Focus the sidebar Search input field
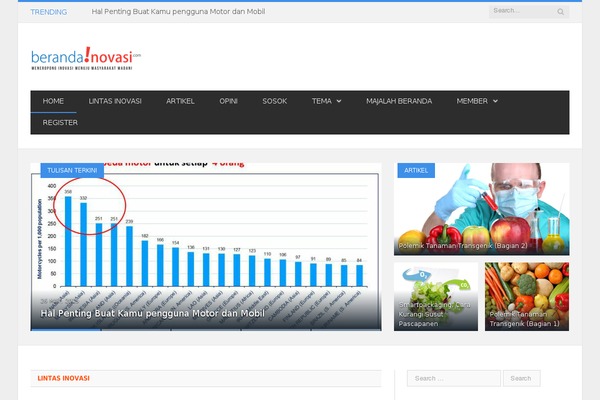 454,378
